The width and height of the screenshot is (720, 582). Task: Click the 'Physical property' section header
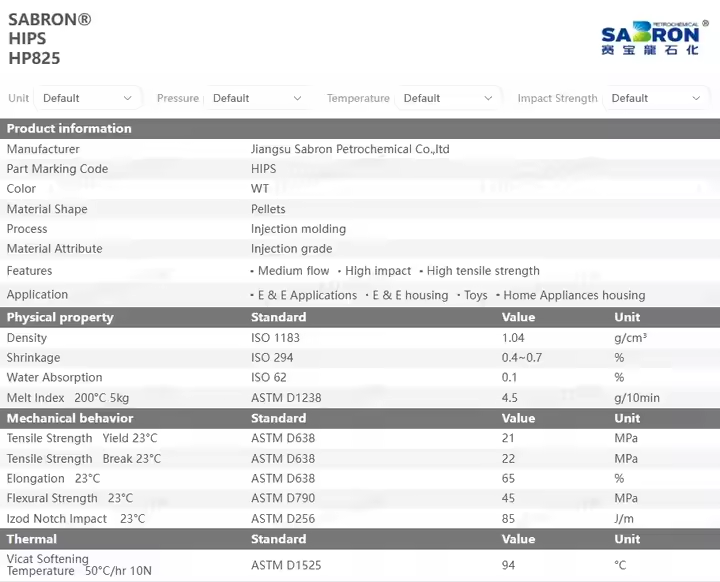[x=60, y=317]
